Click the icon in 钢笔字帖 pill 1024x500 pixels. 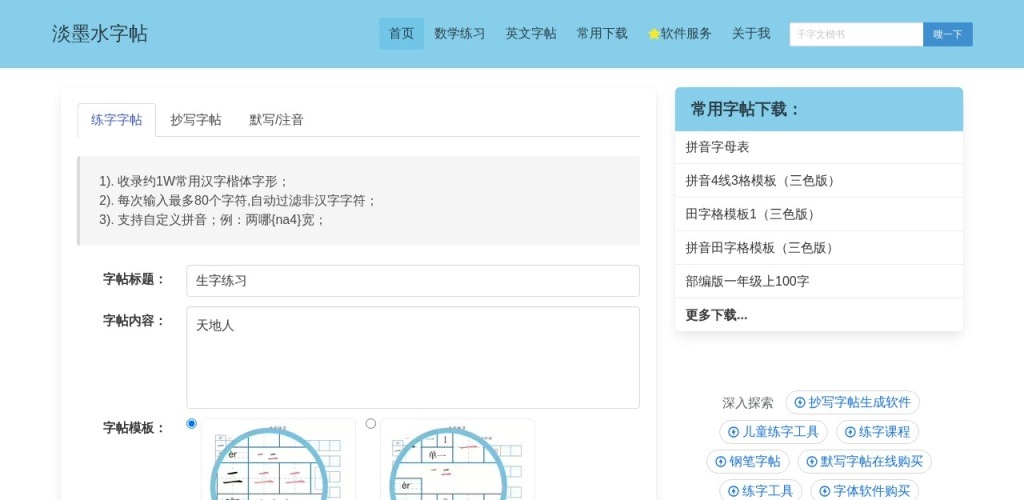pyautogui.click(x=721, y=462)
